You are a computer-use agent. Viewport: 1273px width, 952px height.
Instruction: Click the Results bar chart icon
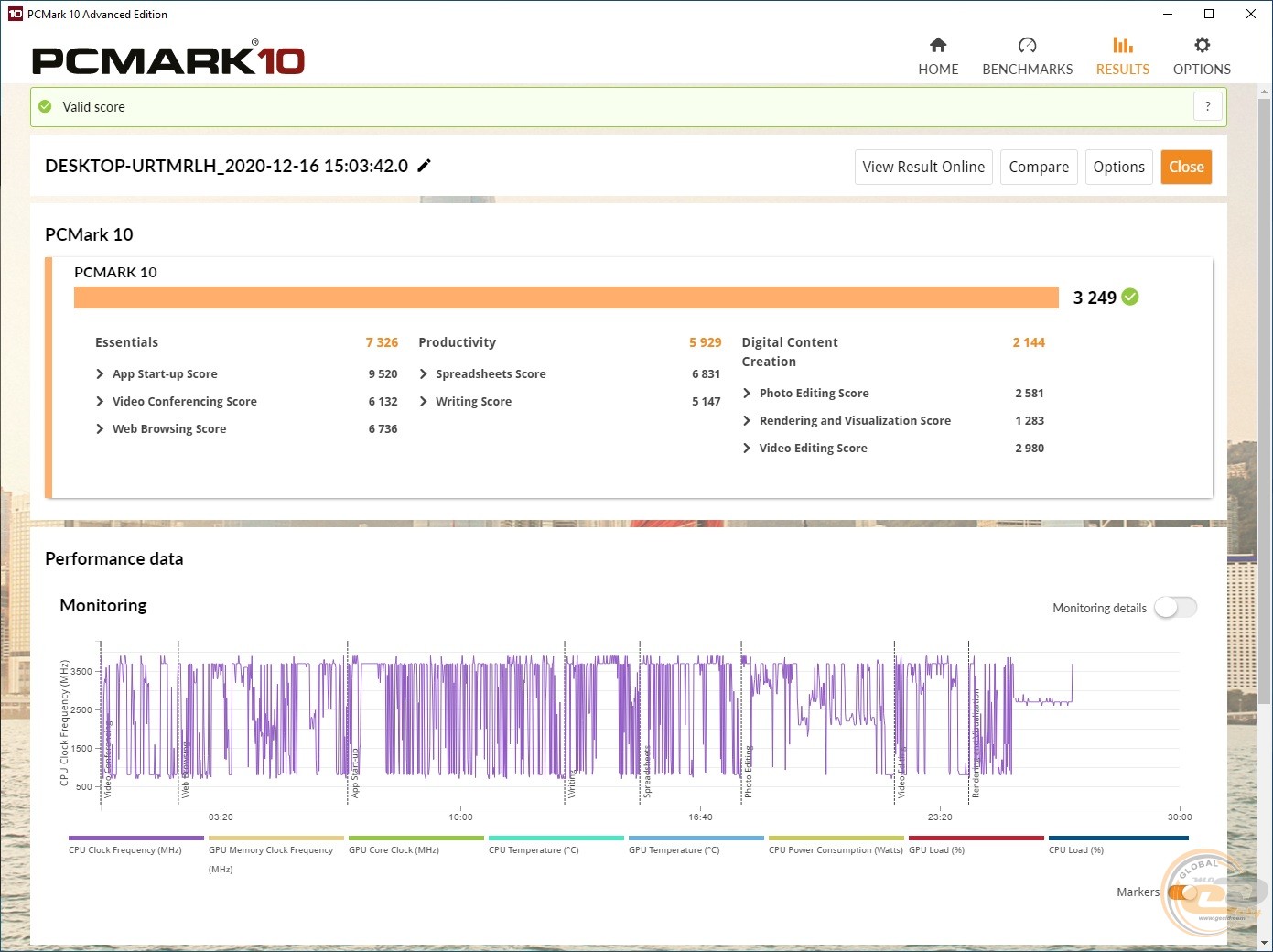(1122, 45)
